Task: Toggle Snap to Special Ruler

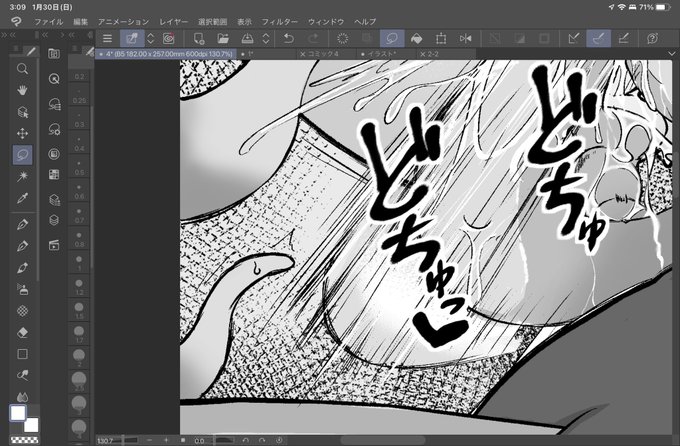Action: coord(598,39)
